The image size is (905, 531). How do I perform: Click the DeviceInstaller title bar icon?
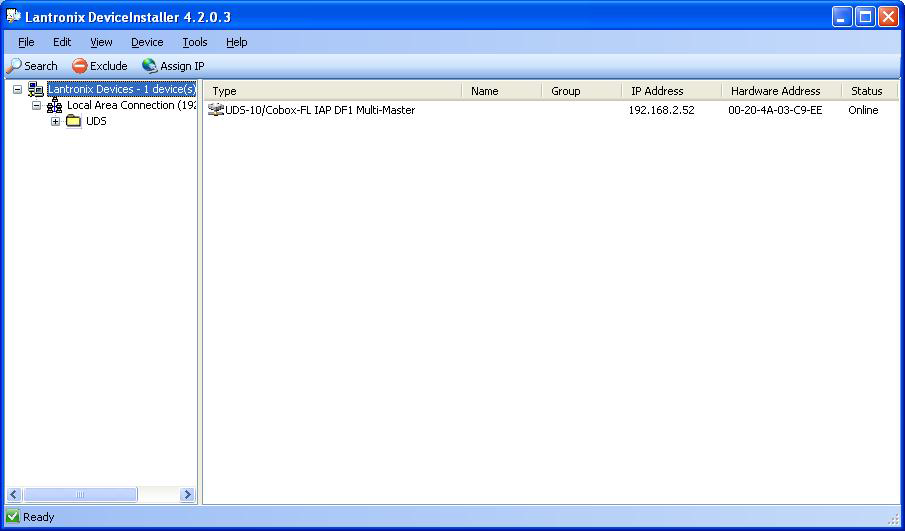[x=14, y=16]
